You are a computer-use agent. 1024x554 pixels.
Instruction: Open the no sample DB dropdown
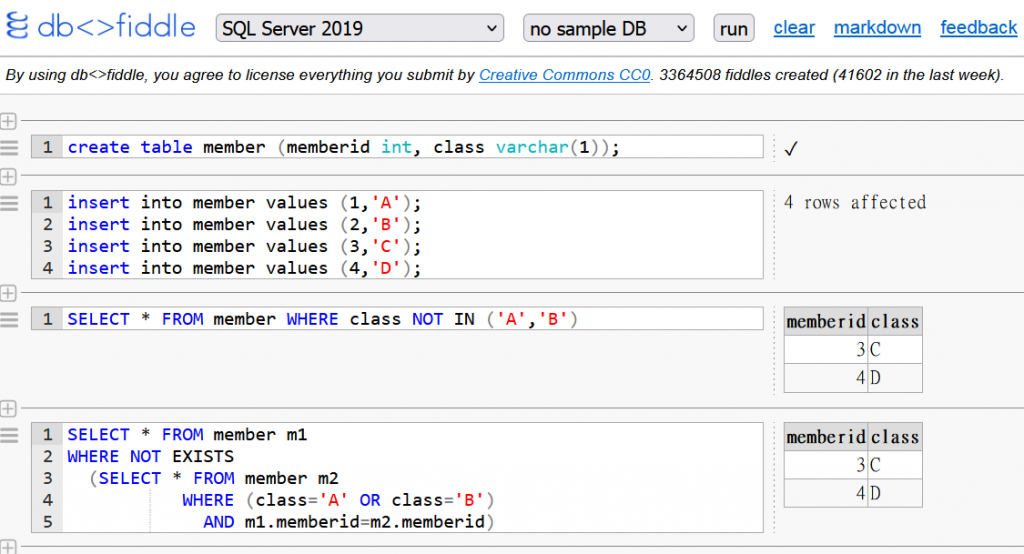pyautogui.click(x=609, y=28)
